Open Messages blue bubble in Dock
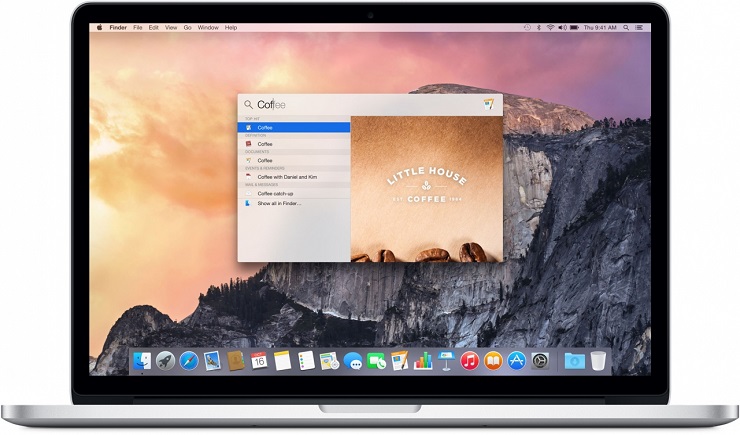The image size is (740, 435). point(353,362)
